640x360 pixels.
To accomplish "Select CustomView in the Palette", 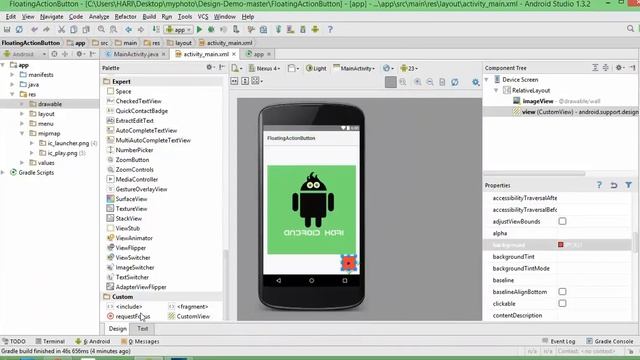I will pyautogui.click(x=189, y=316).
